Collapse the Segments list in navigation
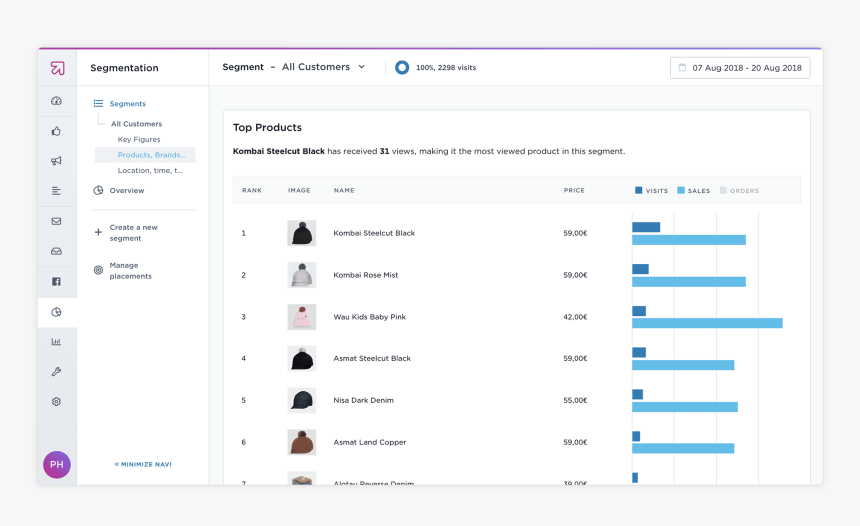This screenshot has height=526, width=860. [x=127, y=104]
